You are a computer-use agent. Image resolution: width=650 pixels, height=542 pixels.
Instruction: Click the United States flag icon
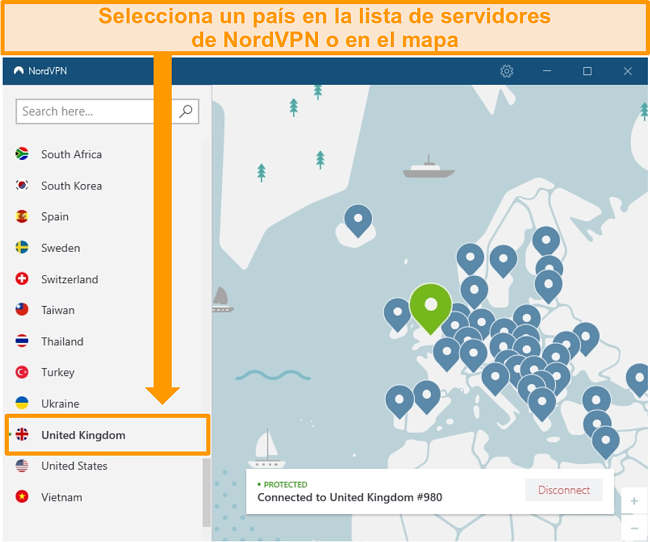[x=22, y=466]
